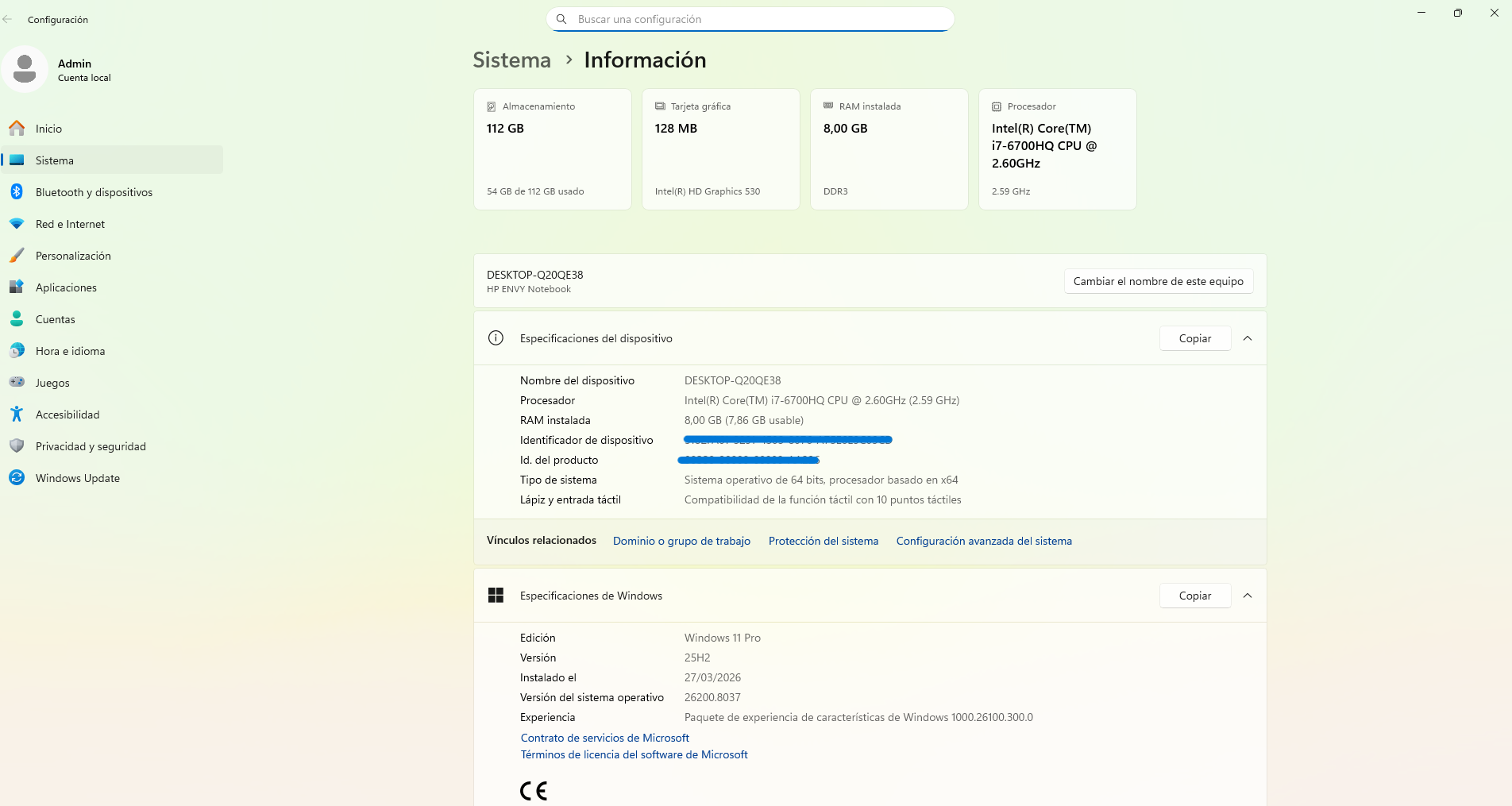Screen dimensions: 1512x806
Task: Copy device specifications with Copiar button
Action: pos(1194,338)
